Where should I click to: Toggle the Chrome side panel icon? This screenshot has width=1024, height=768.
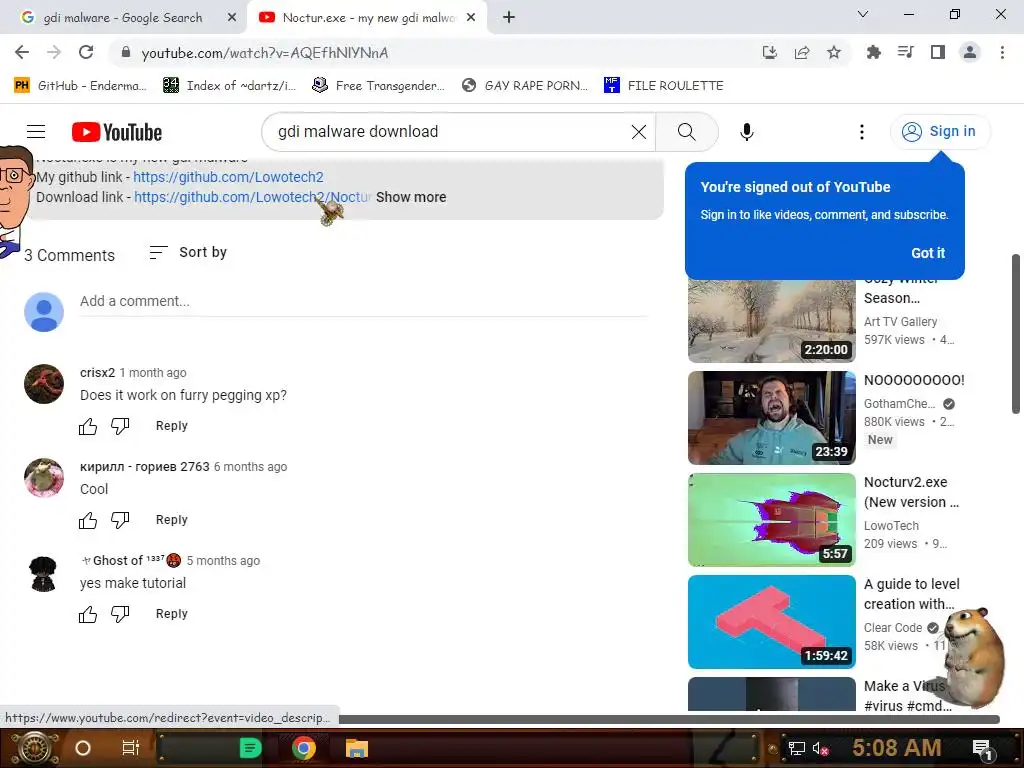pyautogui.click(x=938, y=52)
